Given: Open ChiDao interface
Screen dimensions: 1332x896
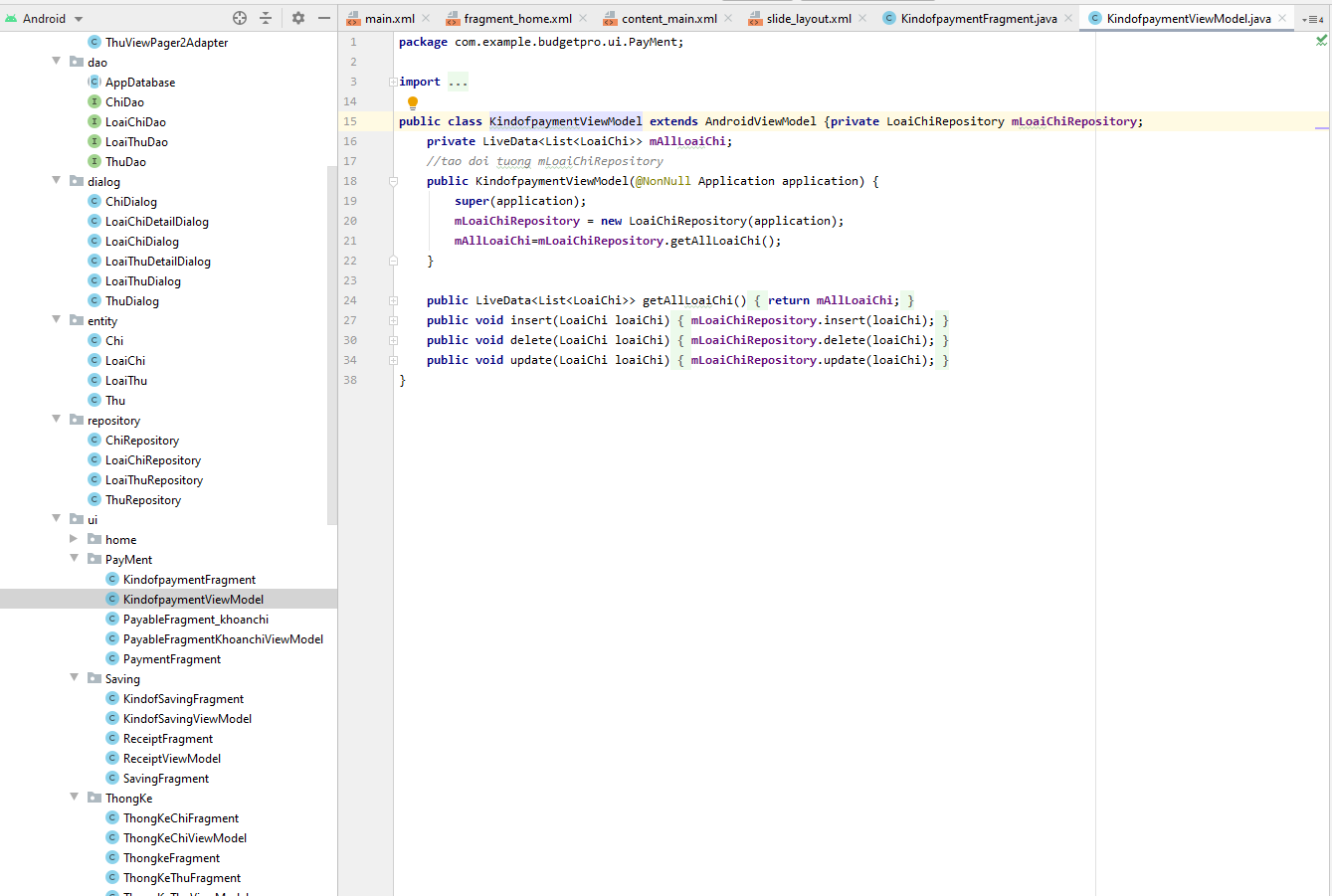Looking at the screenshot, I should pos(124,102).
